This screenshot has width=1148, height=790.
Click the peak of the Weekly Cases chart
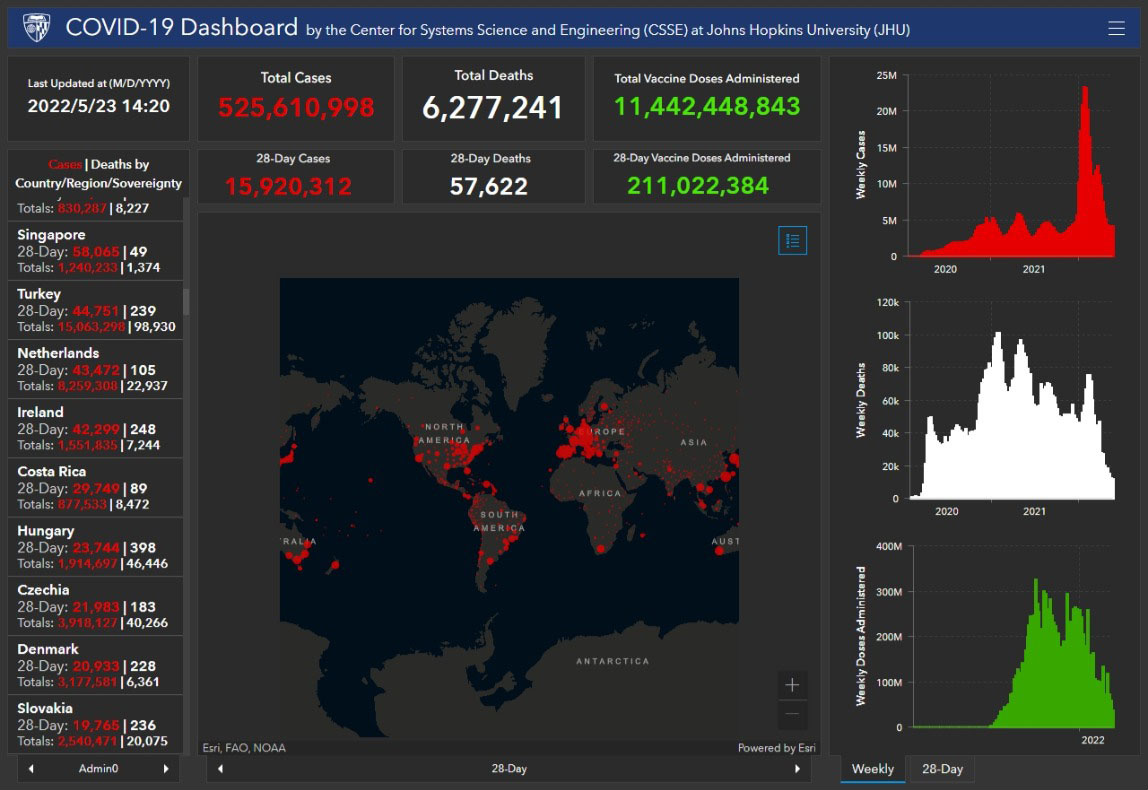tap(1085, 90)
